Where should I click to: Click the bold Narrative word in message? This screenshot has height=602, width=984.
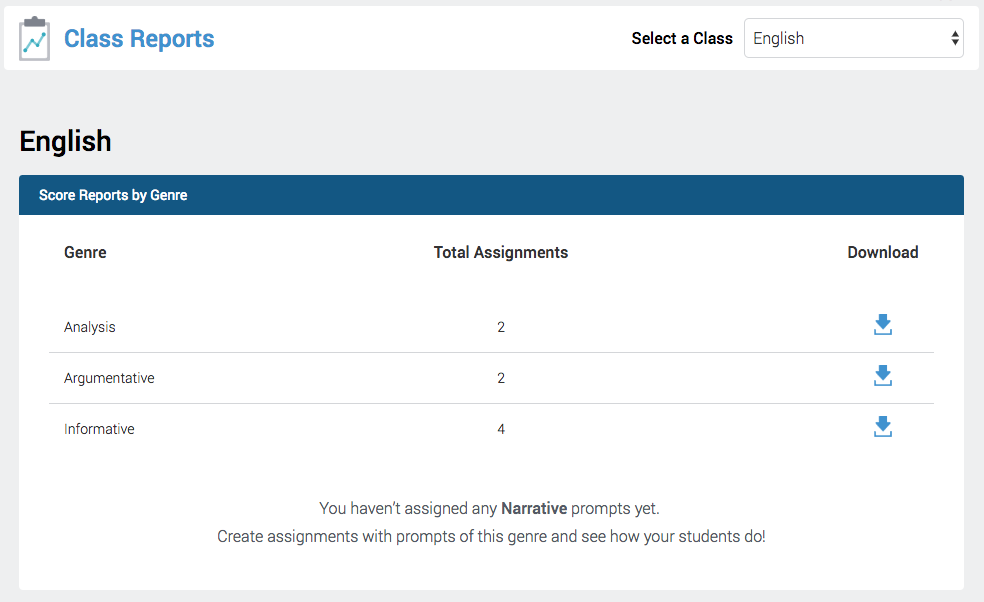click(534, 508)
